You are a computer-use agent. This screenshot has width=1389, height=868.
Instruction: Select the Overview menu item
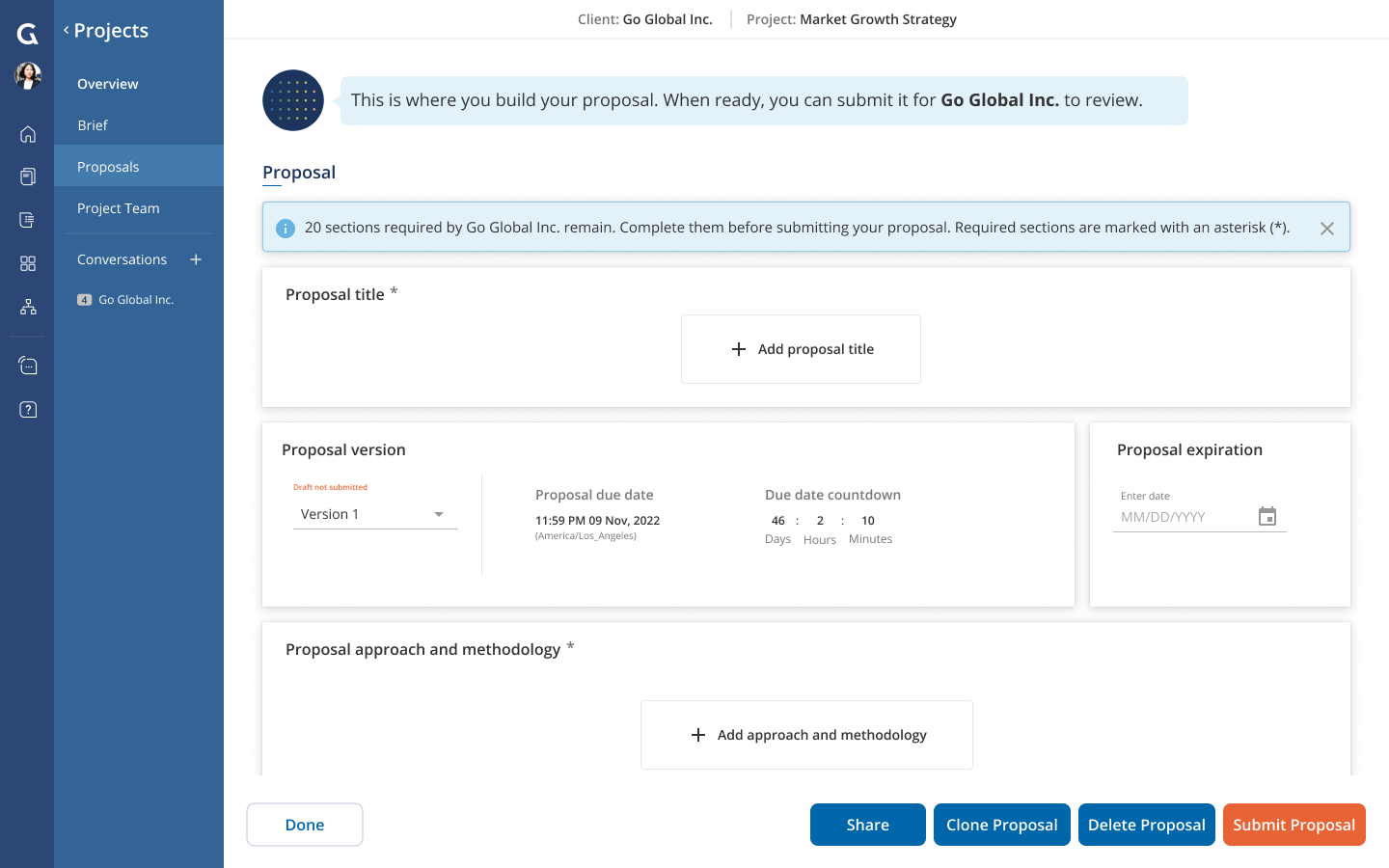107,84
